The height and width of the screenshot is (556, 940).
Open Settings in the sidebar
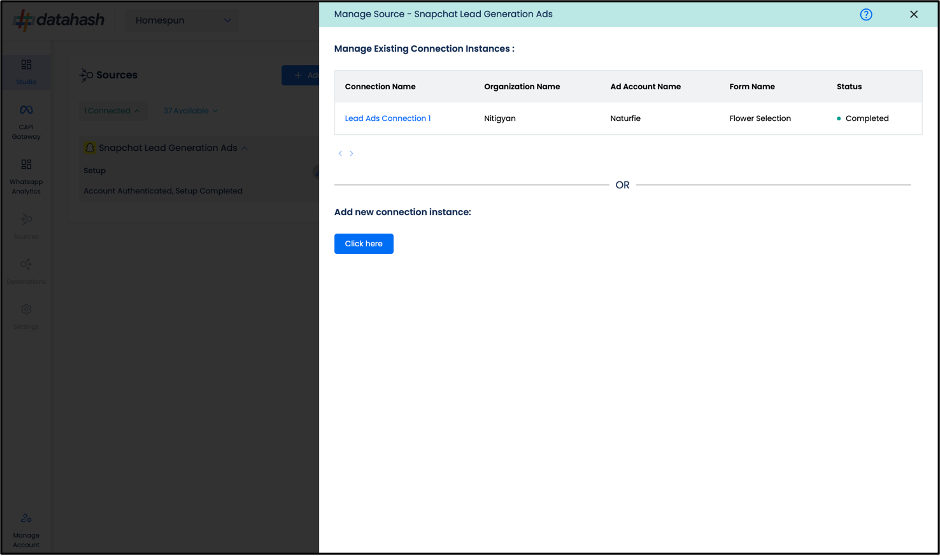pyautogui.click(x=26, y=317)
